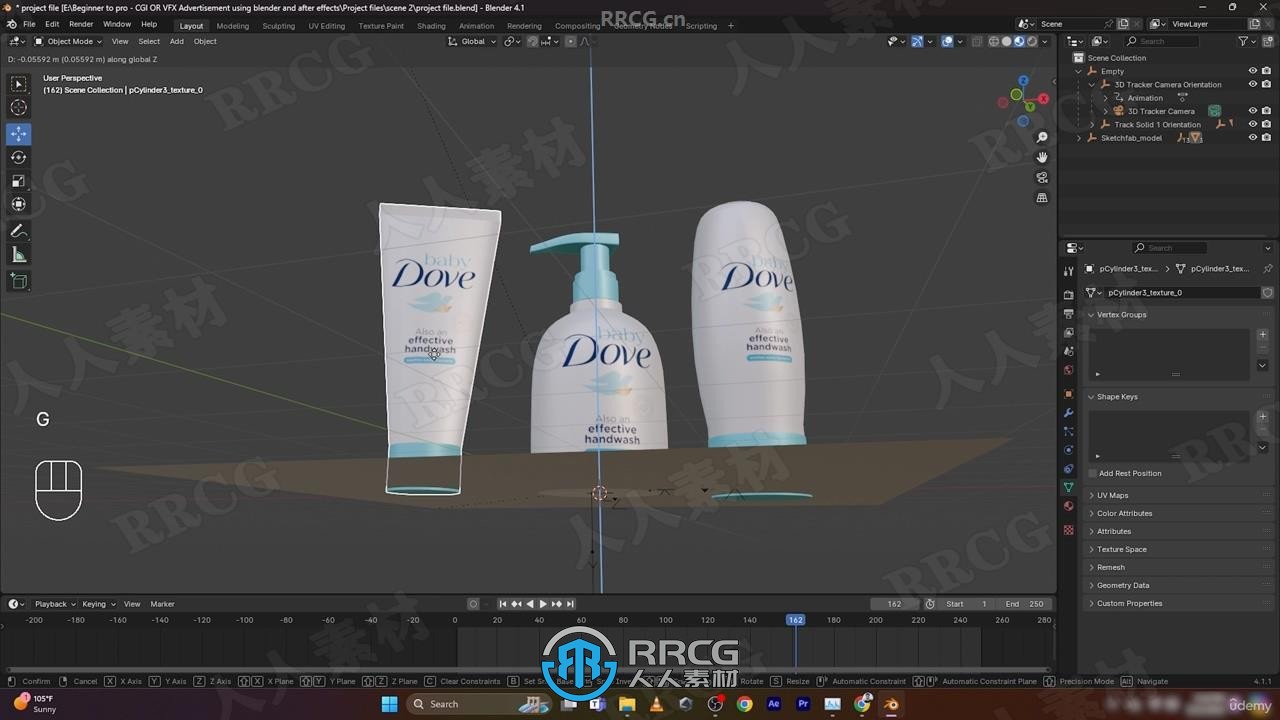1280x720 pixels.
Task: Select solid viewport shading sphere
Action: [1006, 41]
